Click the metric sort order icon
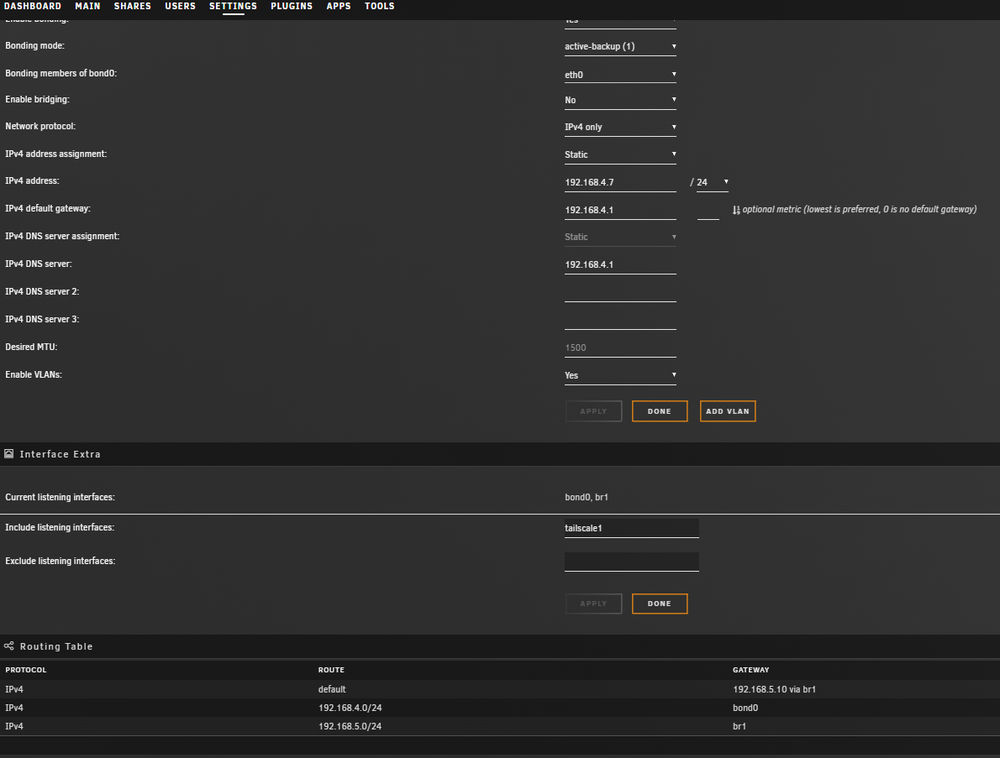This screenshot has width=1000, height=758. point(736,210)
